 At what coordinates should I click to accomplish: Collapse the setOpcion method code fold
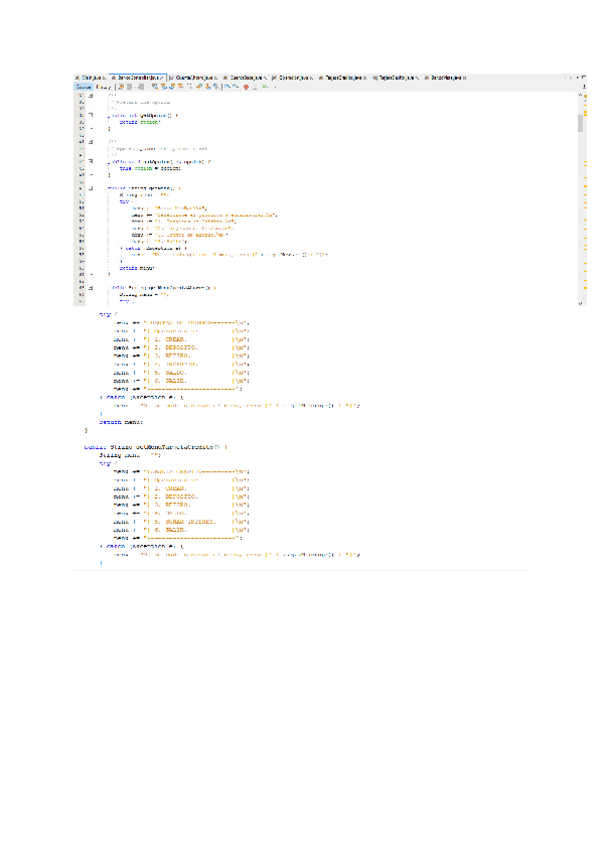[x=91, y=159]
